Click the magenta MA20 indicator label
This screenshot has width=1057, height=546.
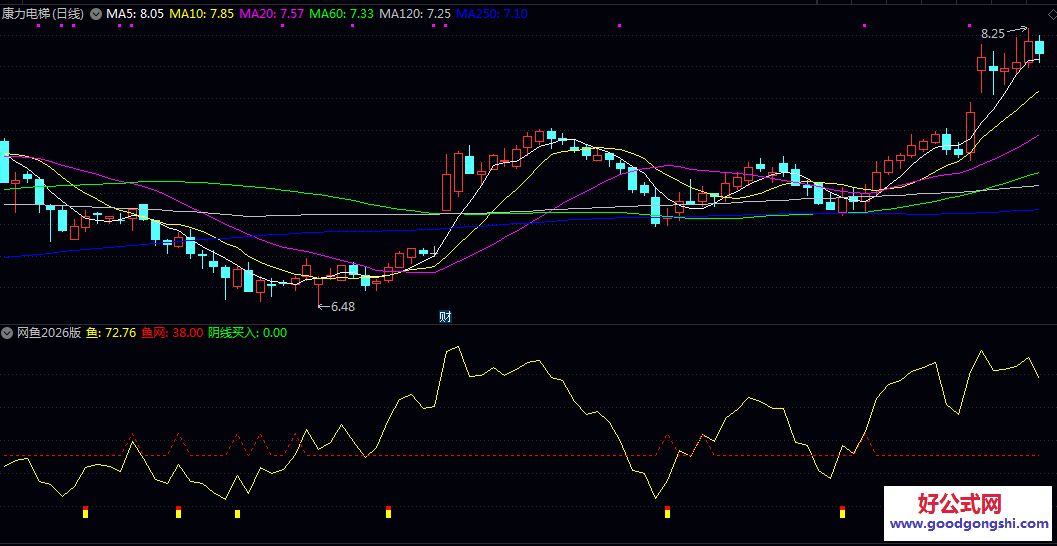pyautogui.click(x=272, y=14)
